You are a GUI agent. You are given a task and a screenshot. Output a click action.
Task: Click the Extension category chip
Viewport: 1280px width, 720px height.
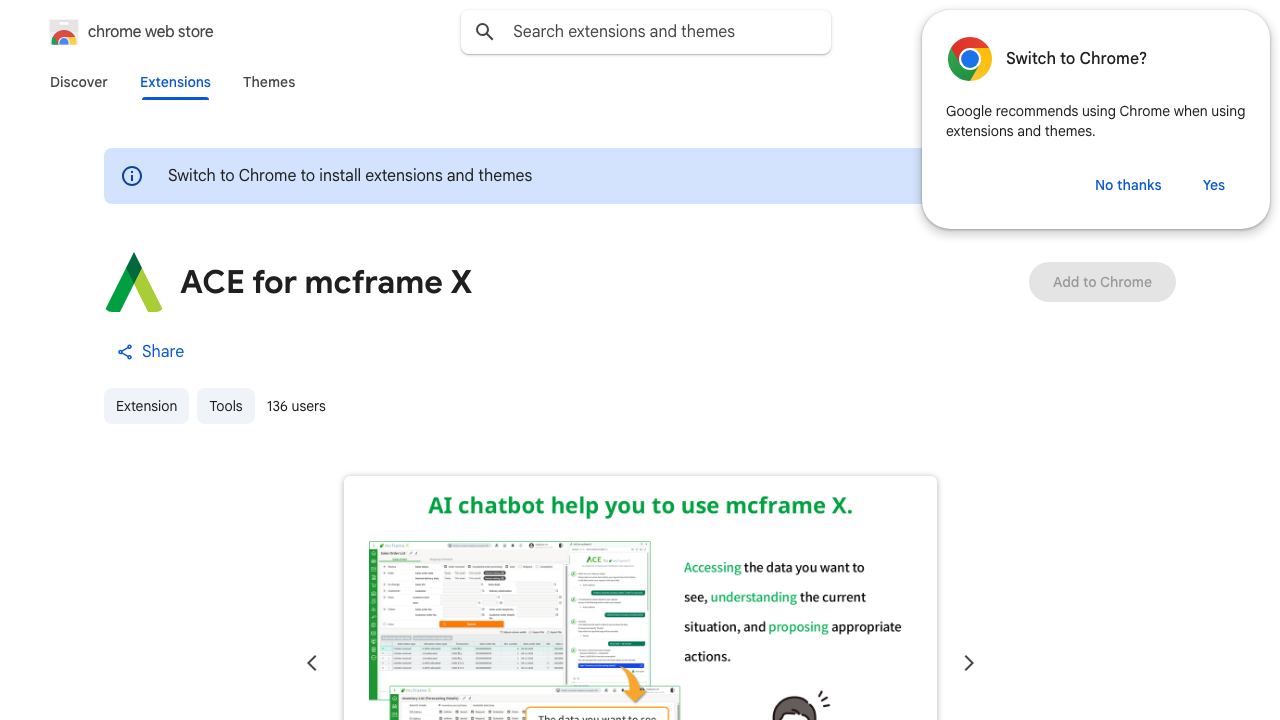pos(146,406)
